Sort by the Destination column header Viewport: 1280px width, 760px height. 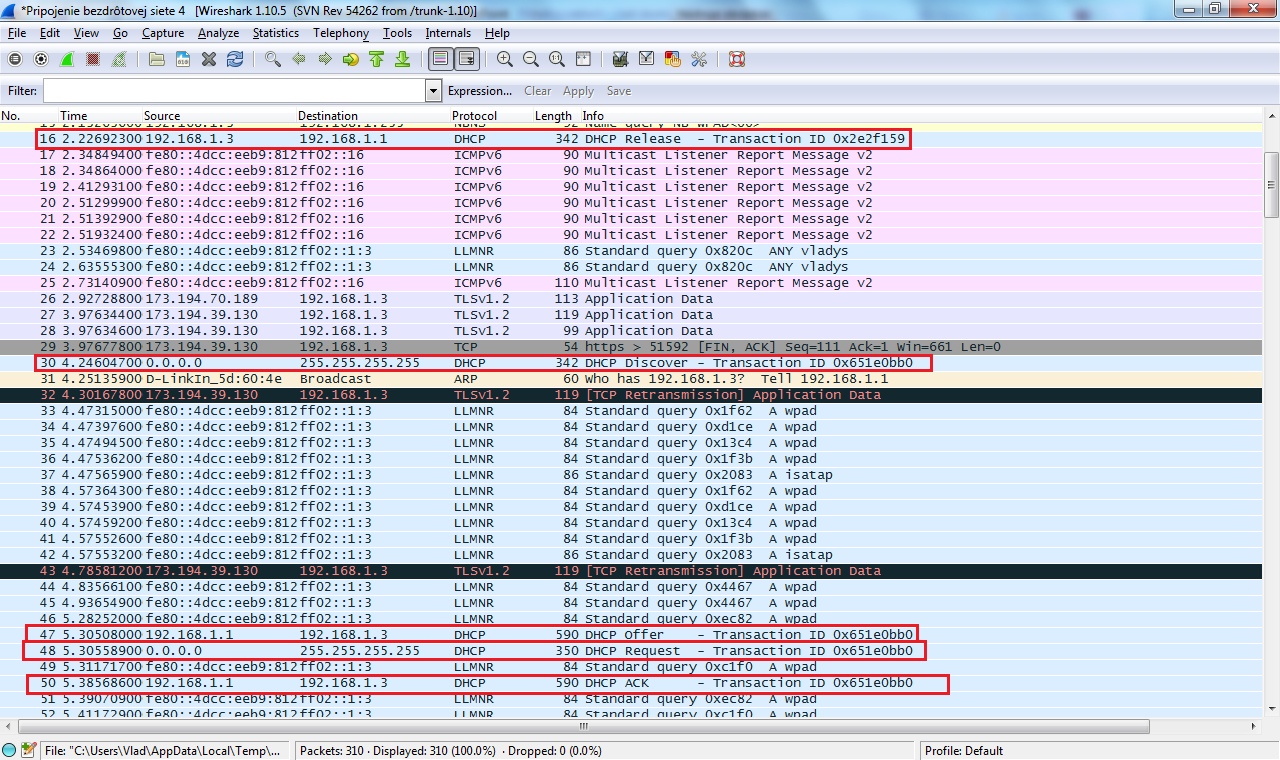(x=328, y=116)
